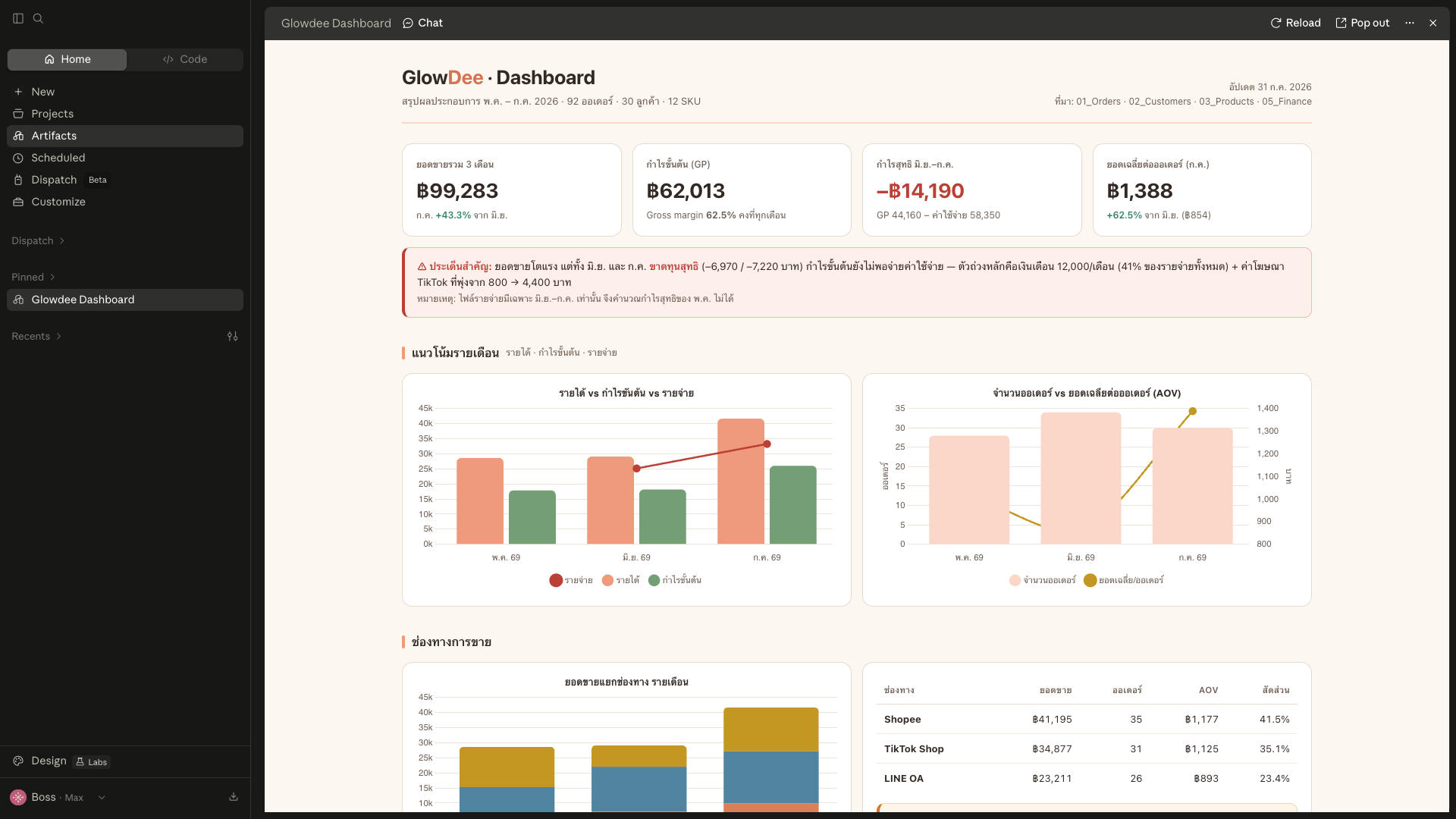Image resolution: width=1456 pixels, height=819 pixels.
Task: Open Projects in the sidebar
Action: click(x=125, y=114)
